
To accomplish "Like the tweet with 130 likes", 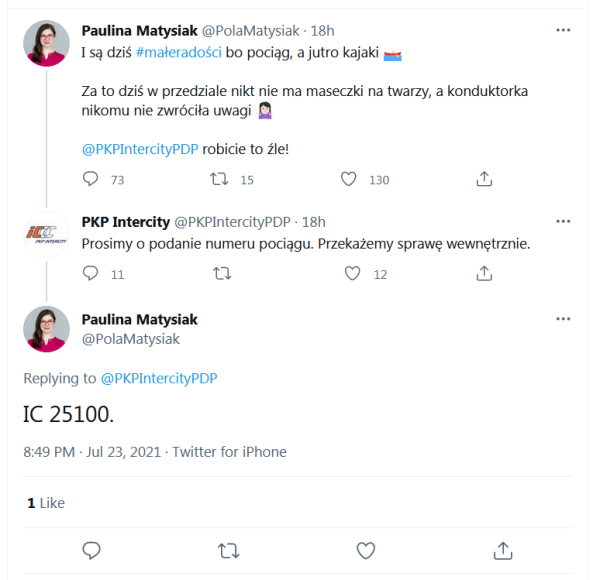I will [x=349, y=180].
